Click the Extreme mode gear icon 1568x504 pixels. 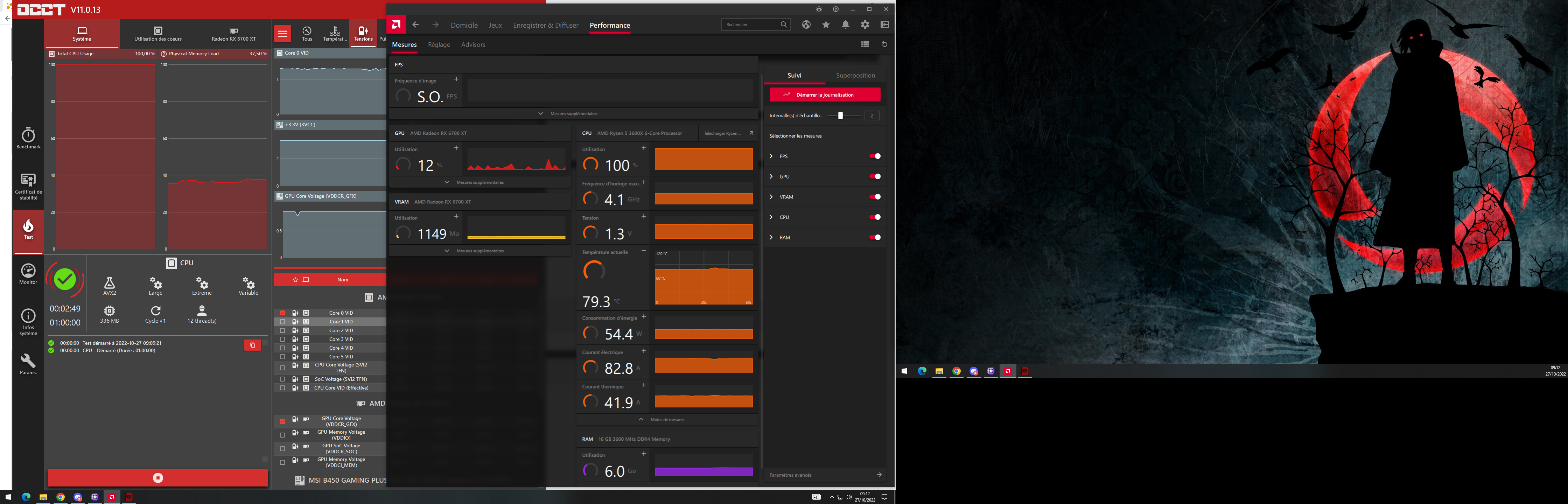[202, 282]
